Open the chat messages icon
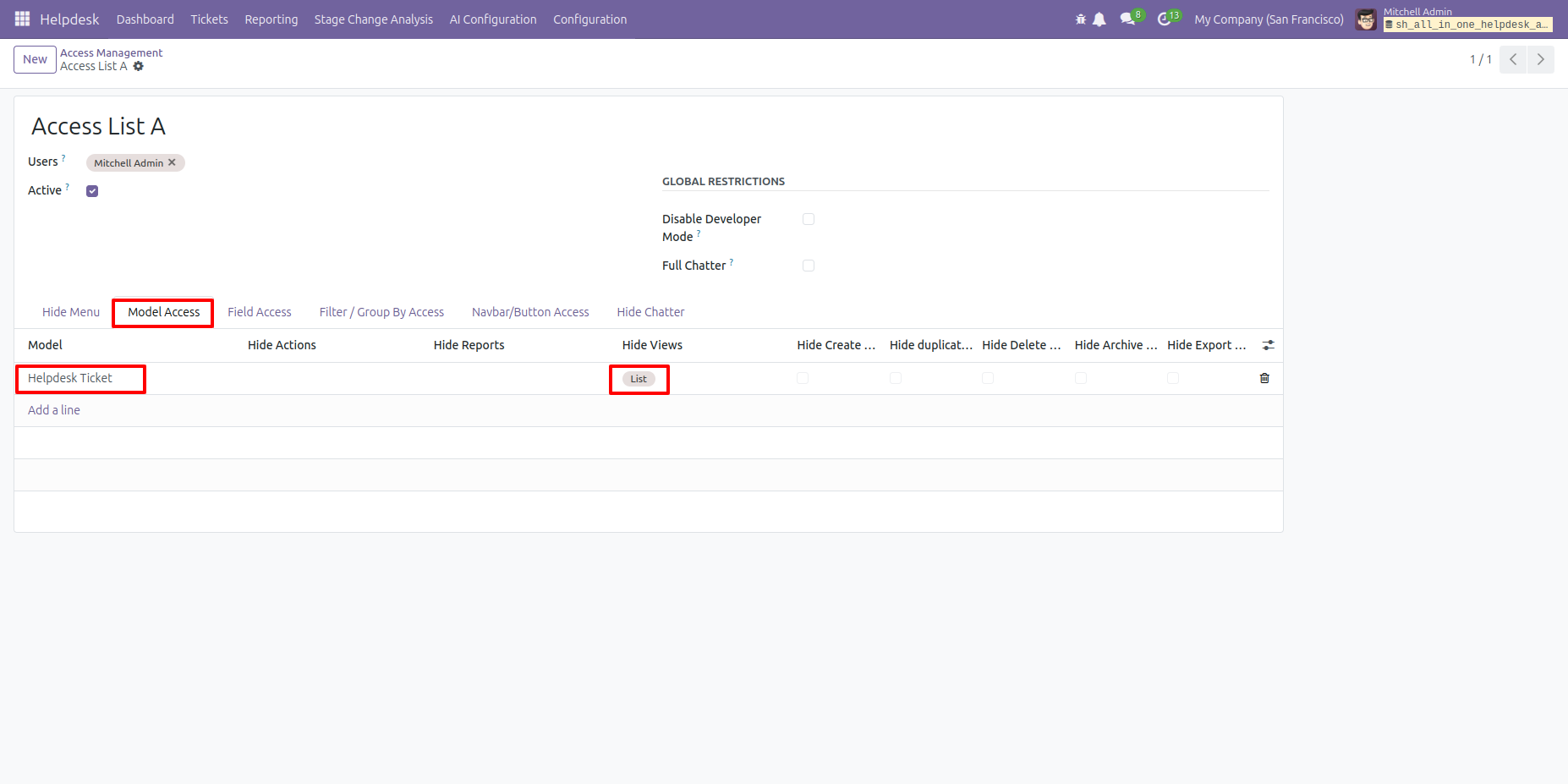The width and height of the screenshot is (1568, 784). pos(1127,19)
